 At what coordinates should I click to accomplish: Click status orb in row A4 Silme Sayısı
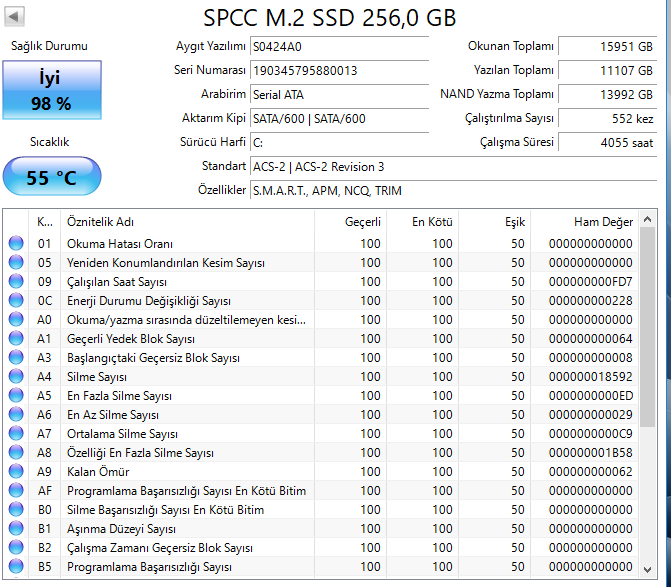[16, 376]
